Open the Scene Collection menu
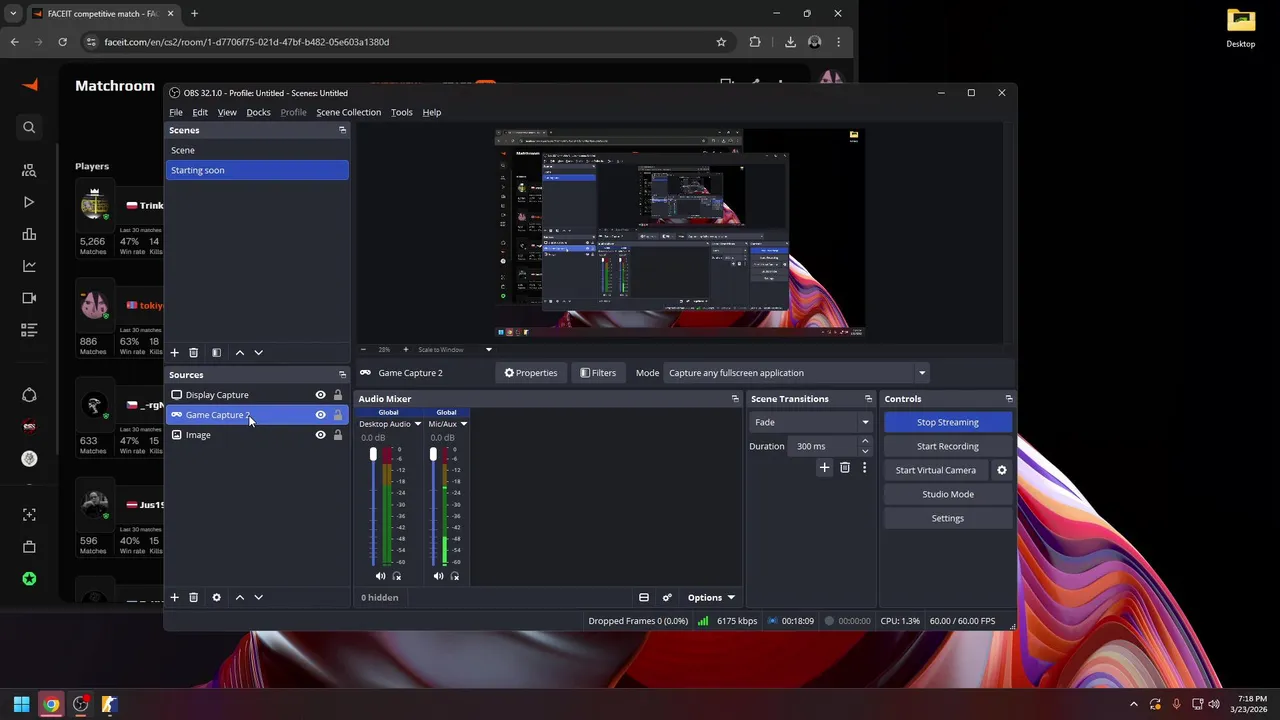1280x720 pixels. point(348,112)
